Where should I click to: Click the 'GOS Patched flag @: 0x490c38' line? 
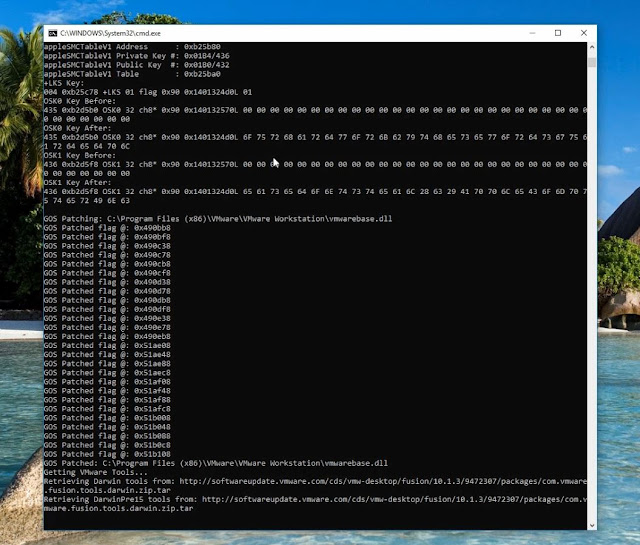coord(107,246)
